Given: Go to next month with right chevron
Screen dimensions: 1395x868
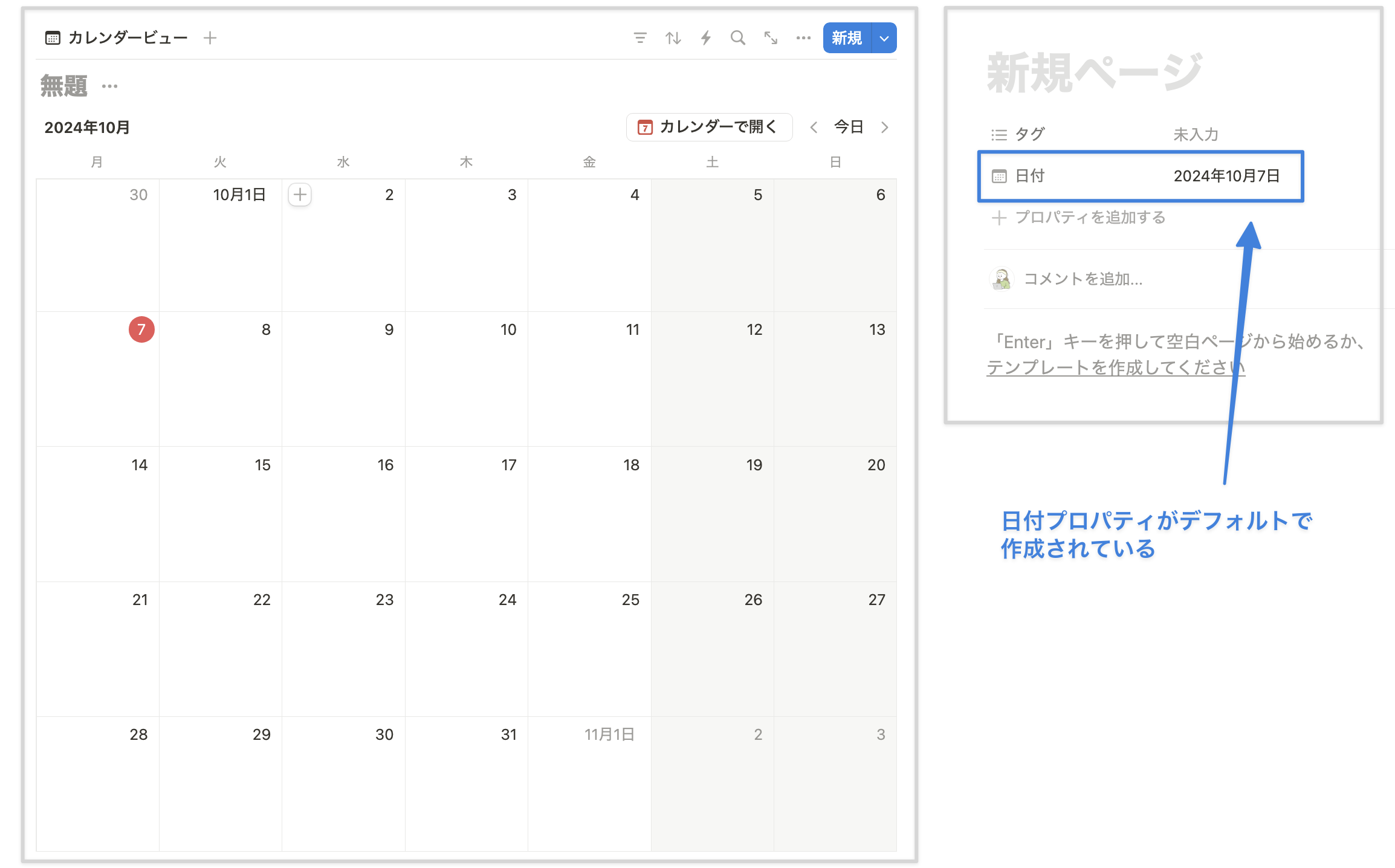Looking at the screenshot, I should [884, 127].
